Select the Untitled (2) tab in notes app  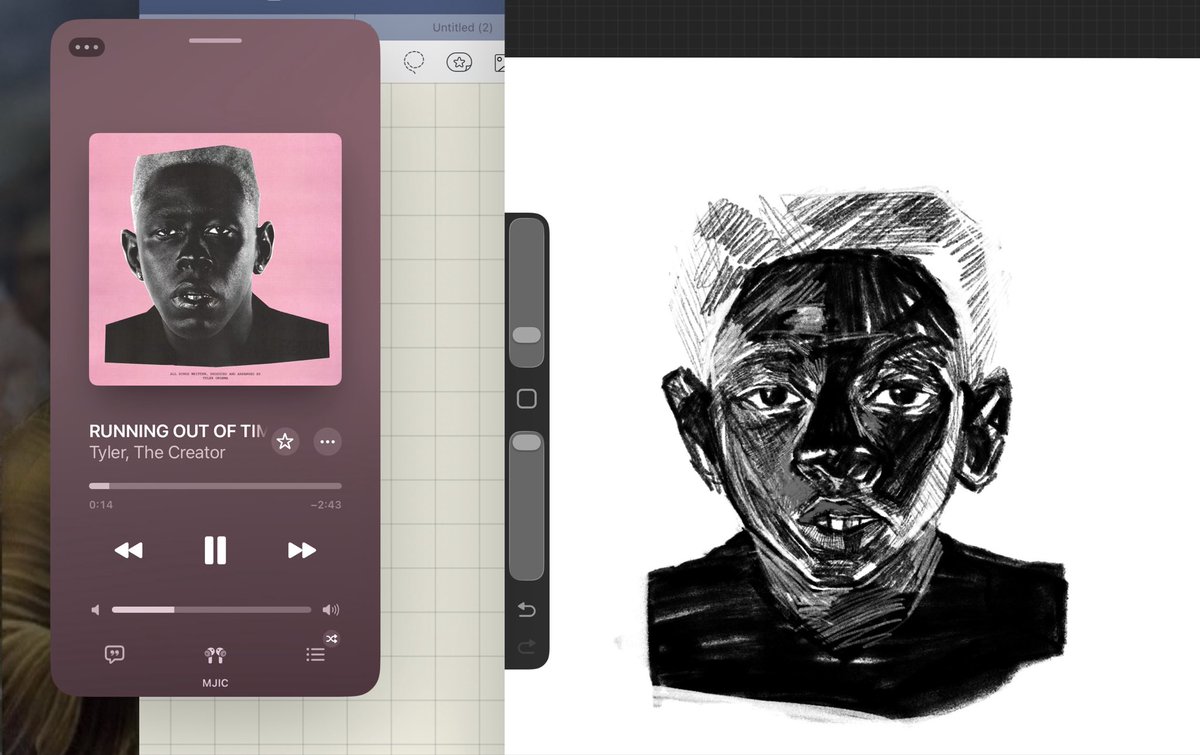pos(462,27)
